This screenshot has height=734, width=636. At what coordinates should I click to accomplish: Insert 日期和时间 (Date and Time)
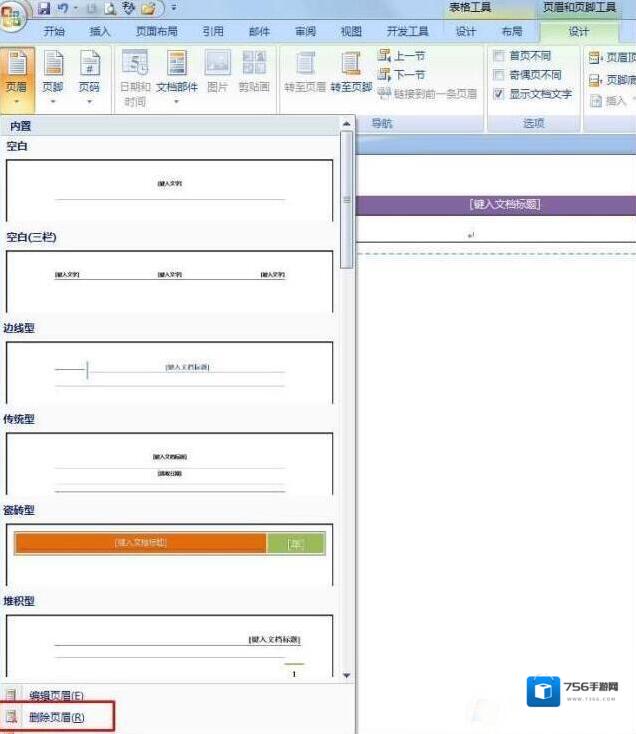(x=135, y=78)
